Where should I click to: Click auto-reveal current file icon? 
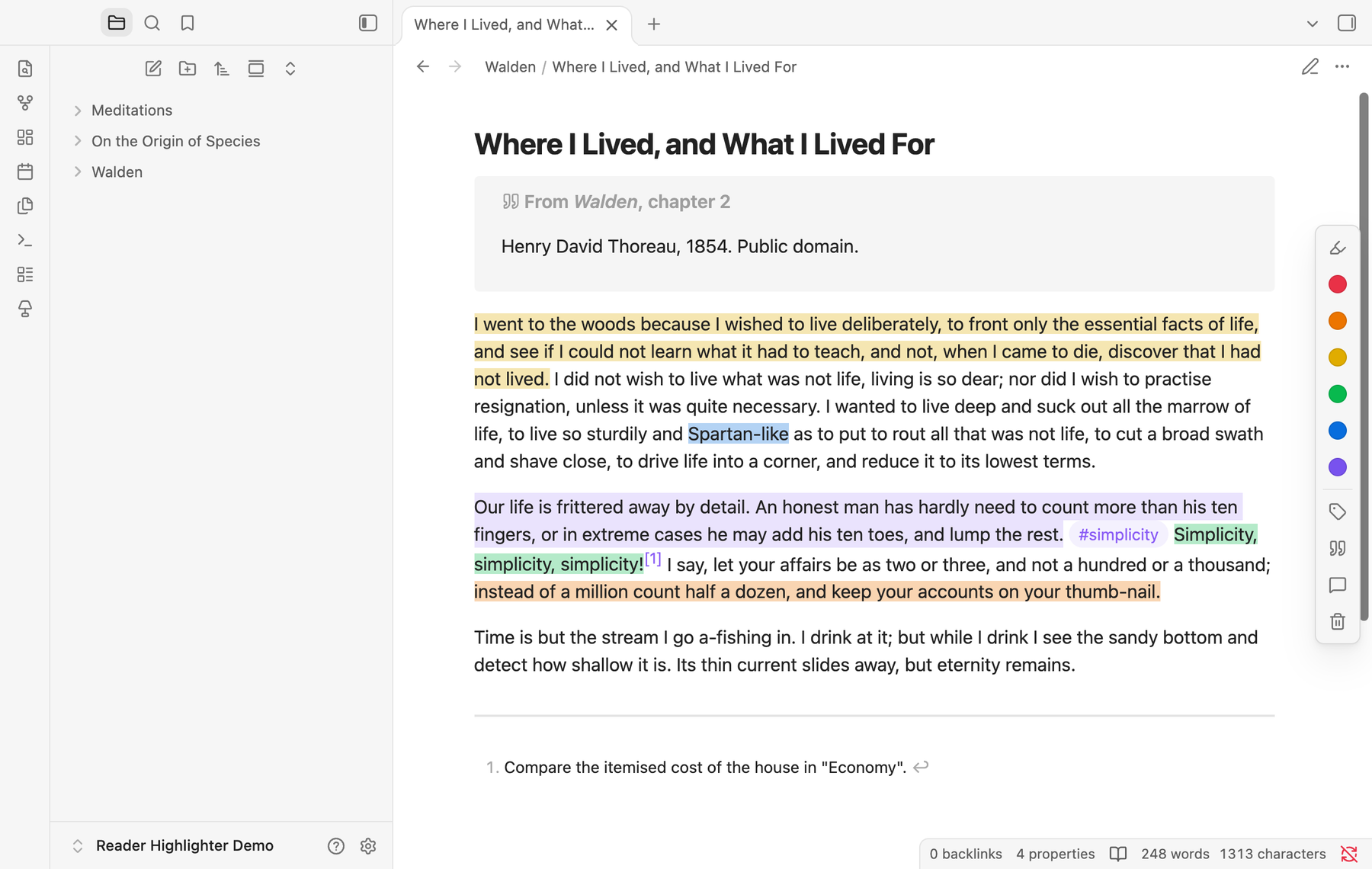[256, 69]
